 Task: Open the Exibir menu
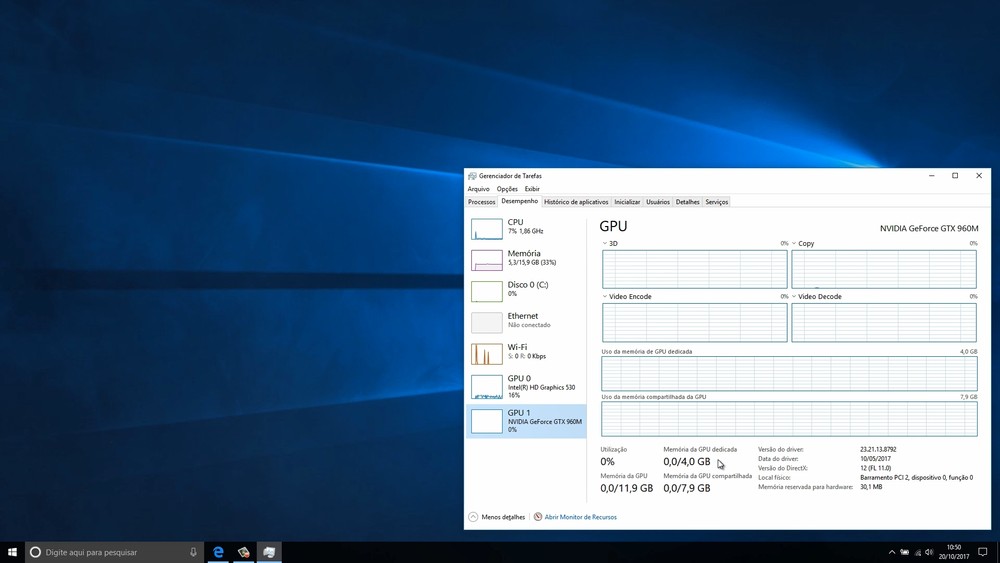coord(532,189)
